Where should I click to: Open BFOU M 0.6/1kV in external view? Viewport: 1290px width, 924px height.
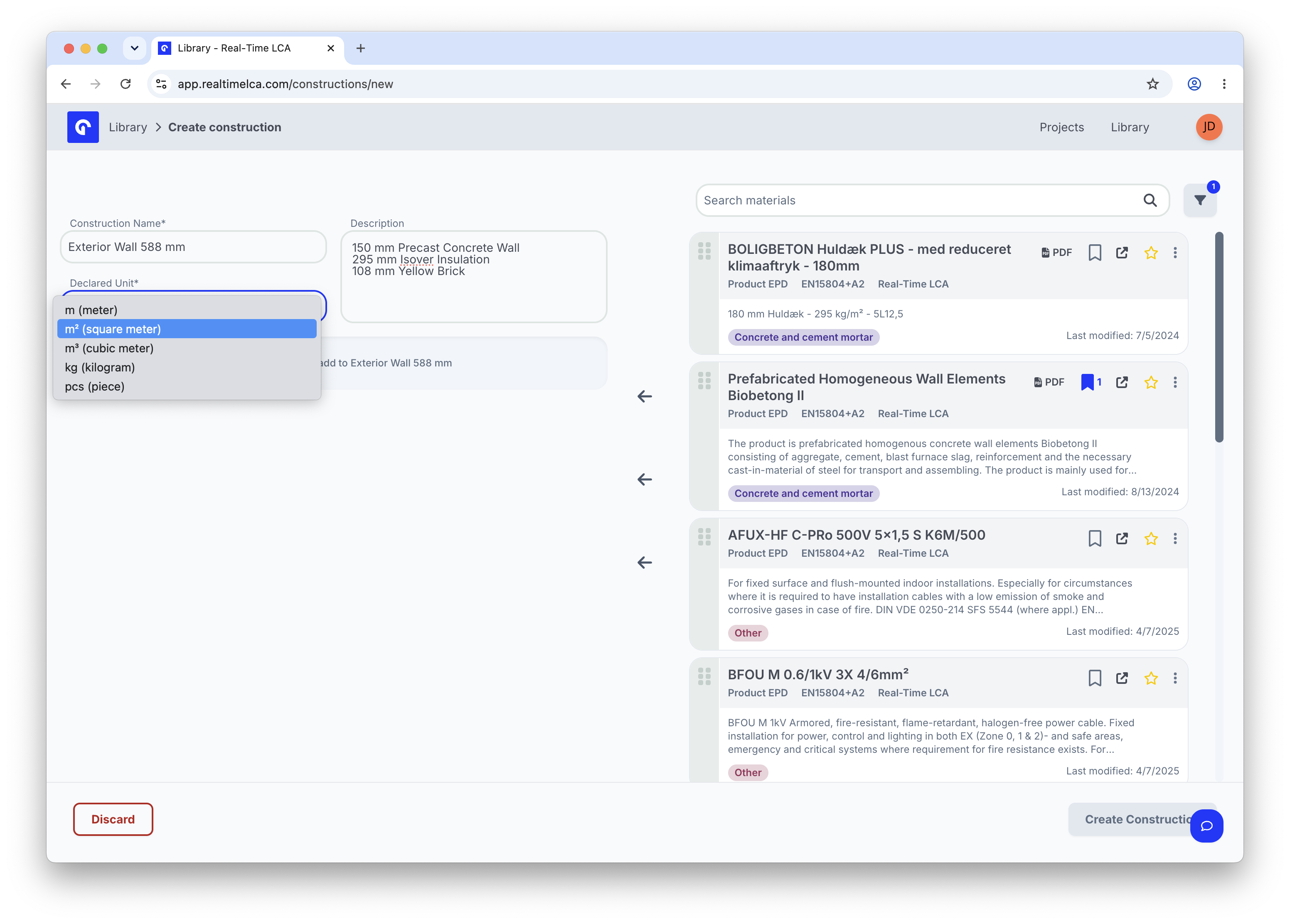[x=1122, y=678]
